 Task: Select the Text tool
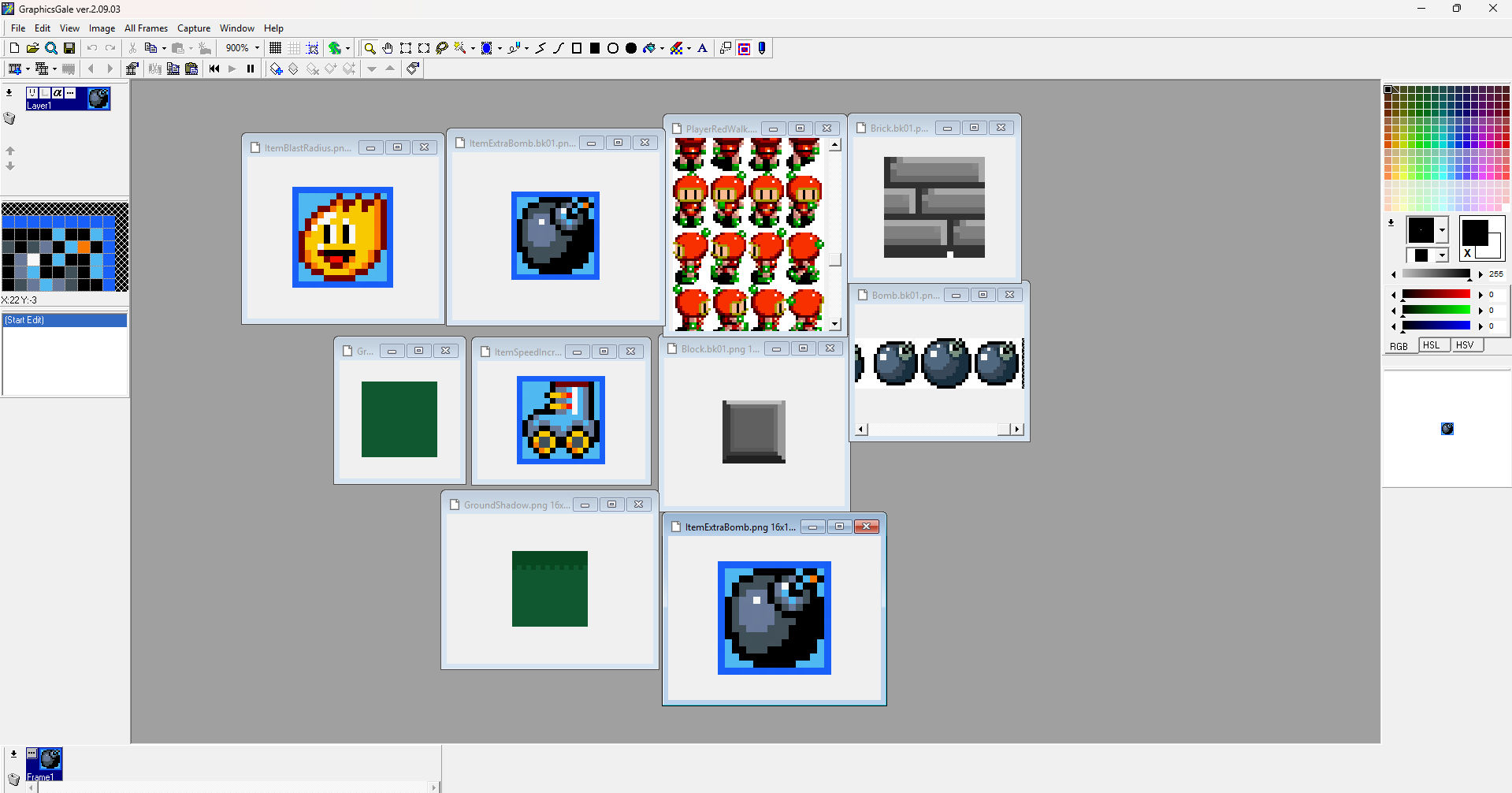pyautogui.click(x=703, y=48)
